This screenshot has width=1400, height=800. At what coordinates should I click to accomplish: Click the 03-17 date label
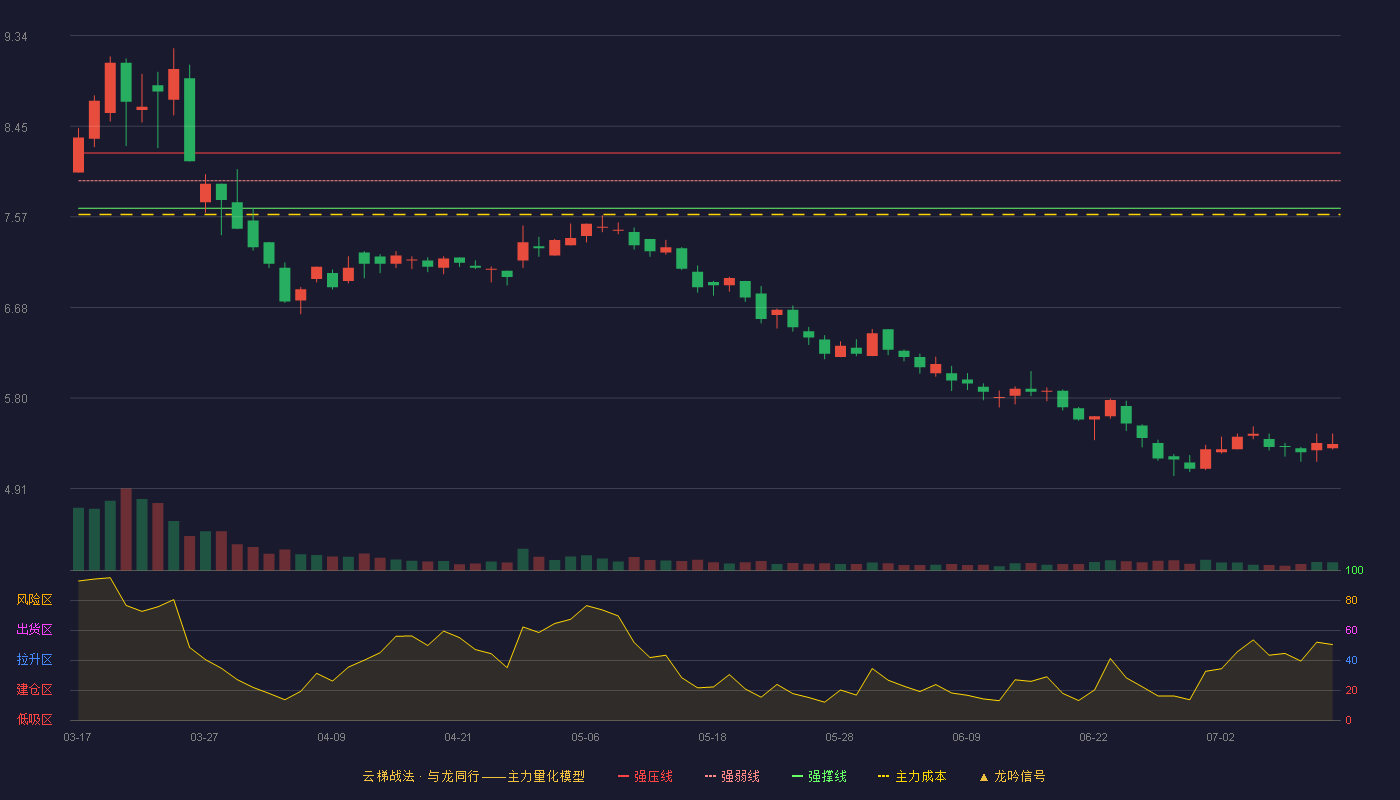pyautogui.click(x=77, y=737)
